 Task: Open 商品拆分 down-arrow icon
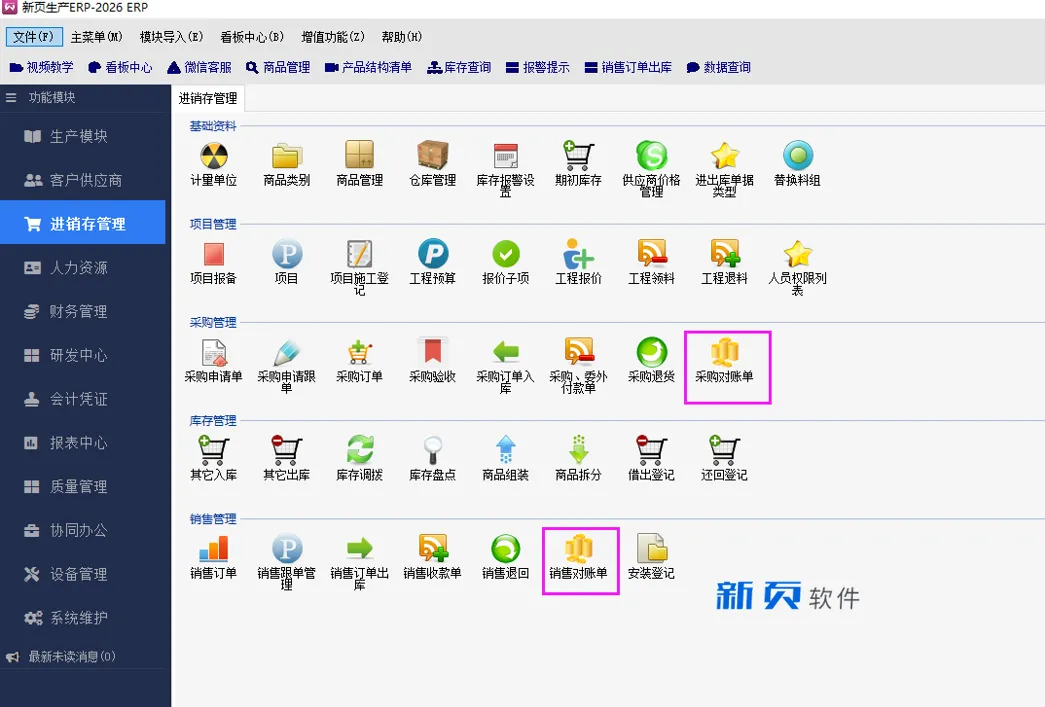pos(578,450)
